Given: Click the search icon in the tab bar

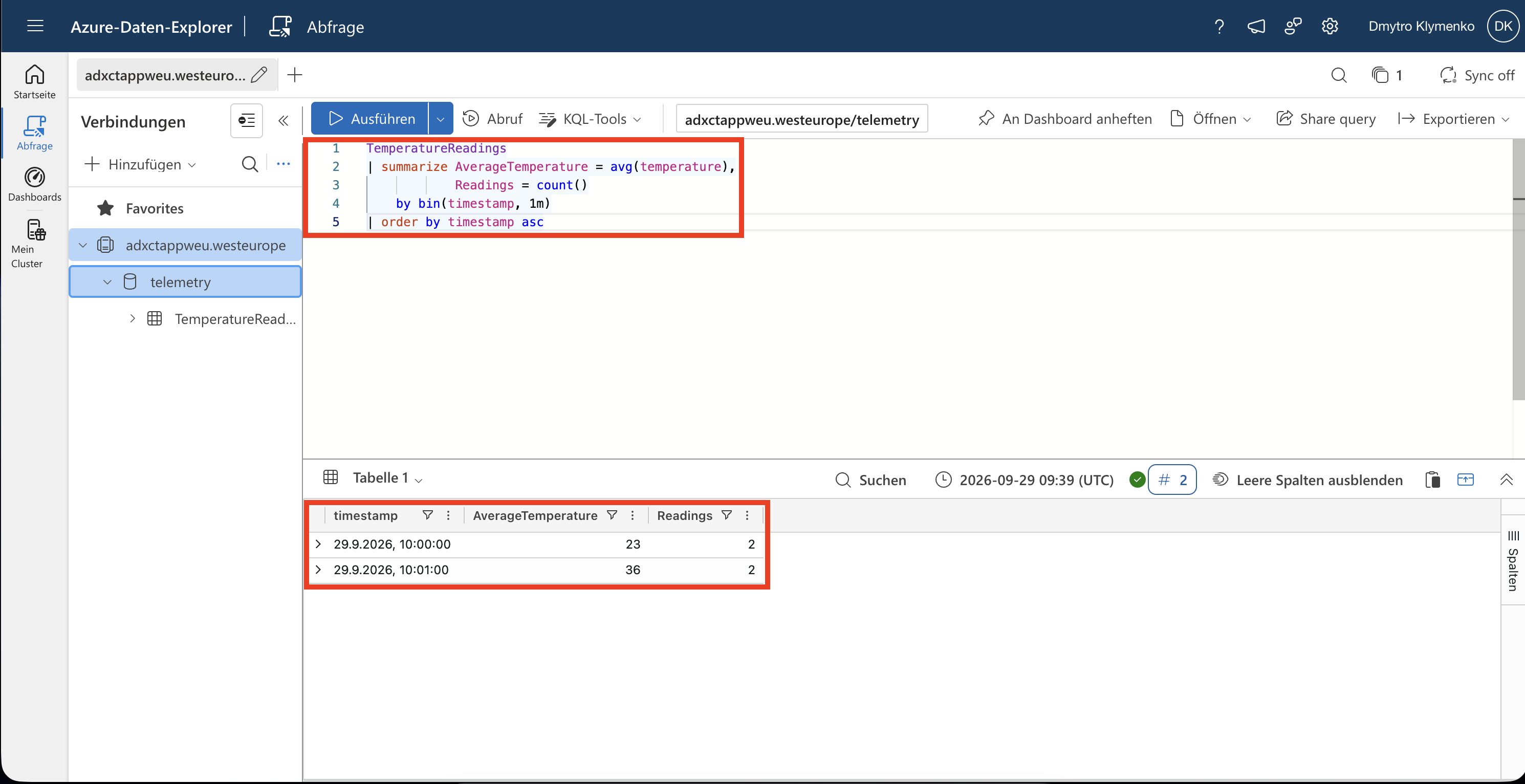Looking at the screenshot, I should click(x=1339, y=75).
